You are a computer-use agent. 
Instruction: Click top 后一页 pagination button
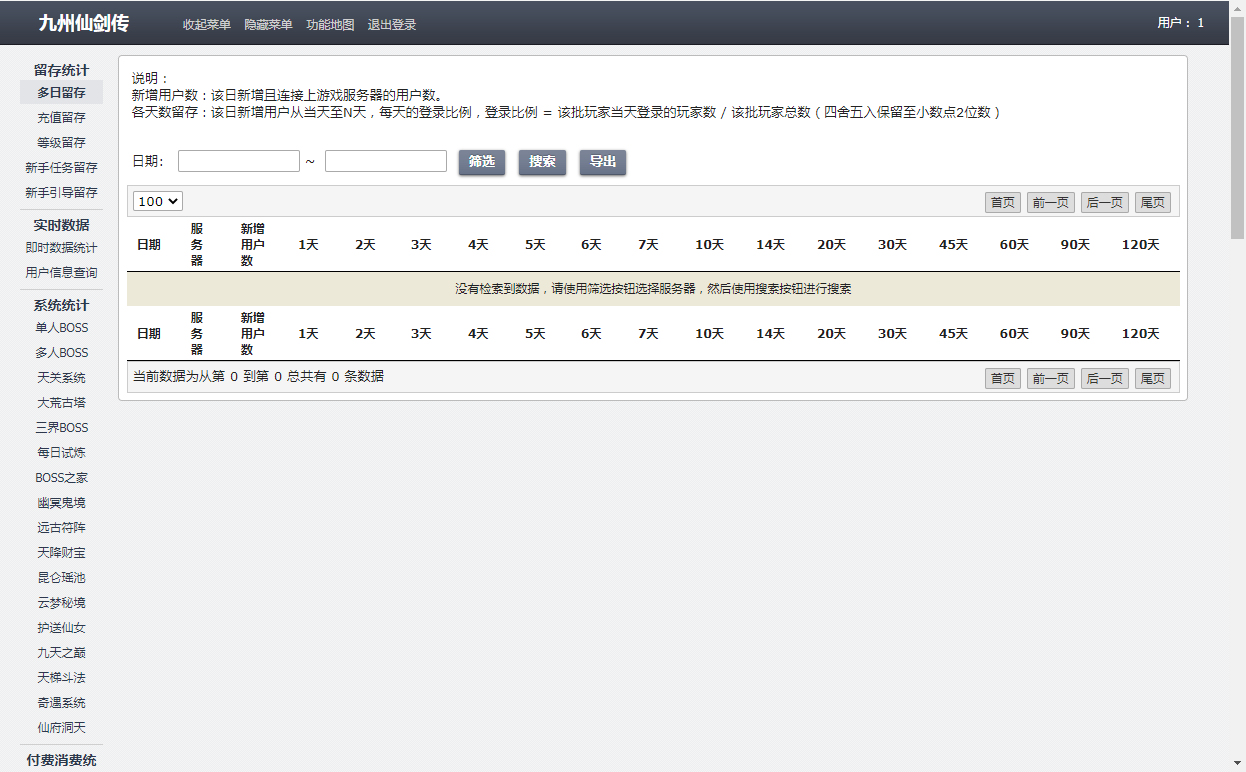[x=1105, y=202]
